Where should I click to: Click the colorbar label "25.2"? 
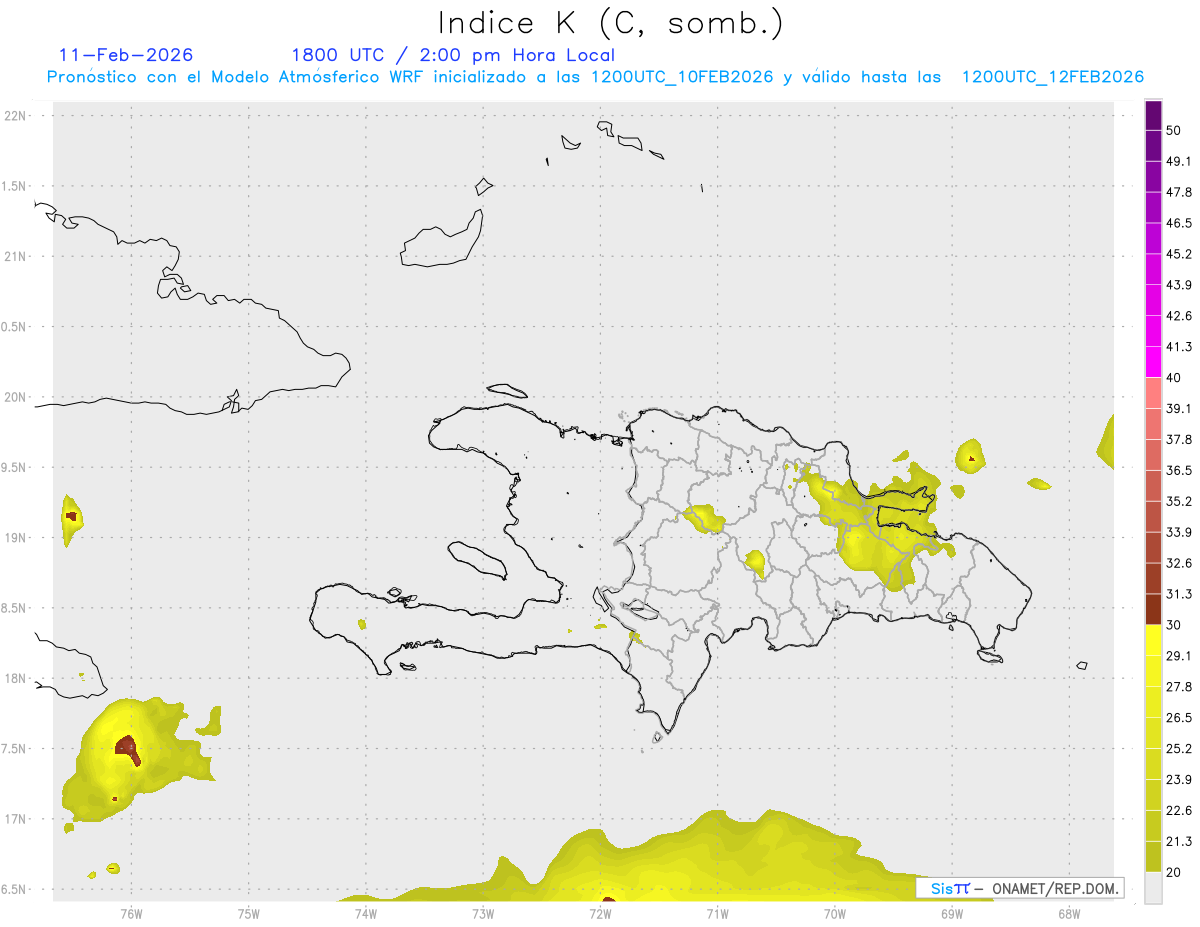(1179, 749)
